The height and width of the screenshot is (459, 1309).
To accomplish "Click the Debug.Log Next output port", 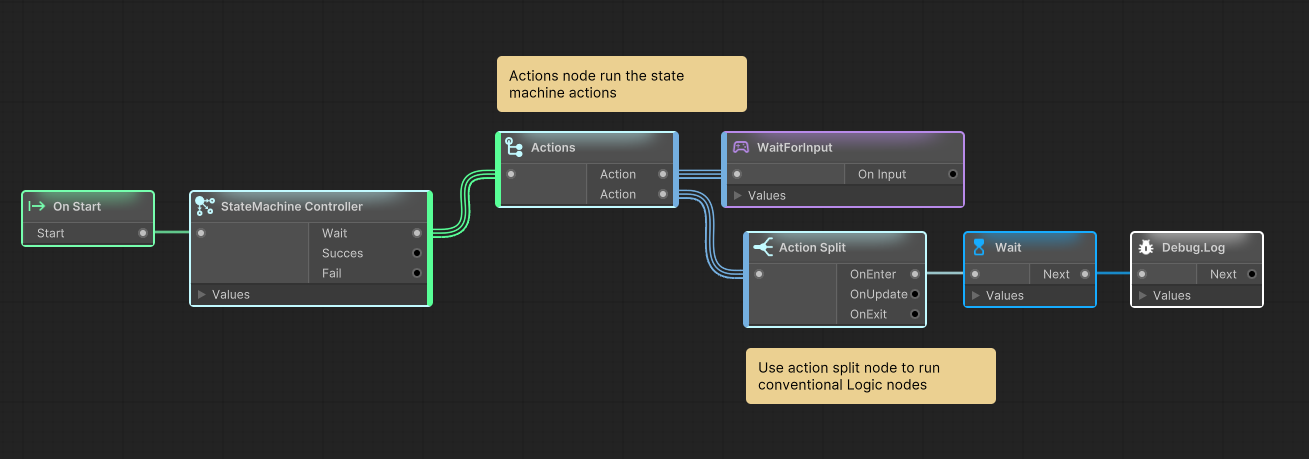I will pyautogui.click(x=1252, y=274).
